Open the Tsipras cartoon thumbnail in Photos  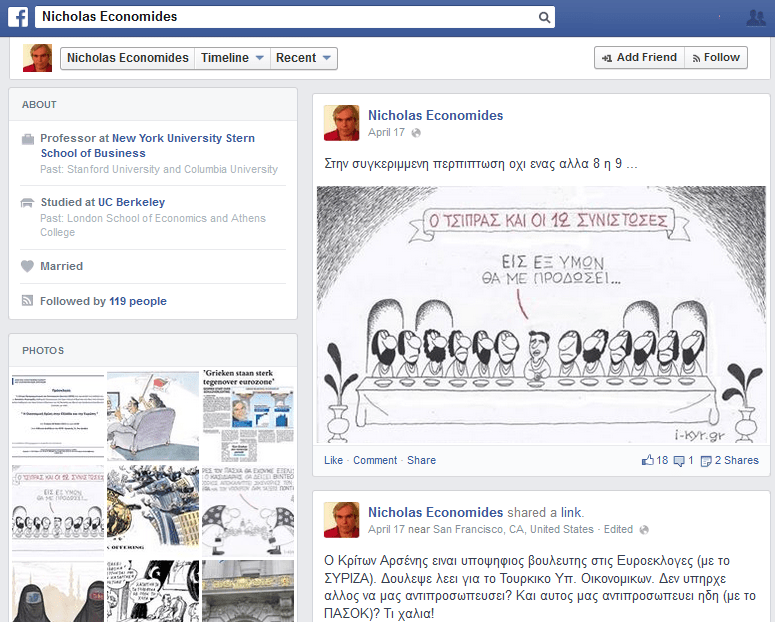click(58, 509)
